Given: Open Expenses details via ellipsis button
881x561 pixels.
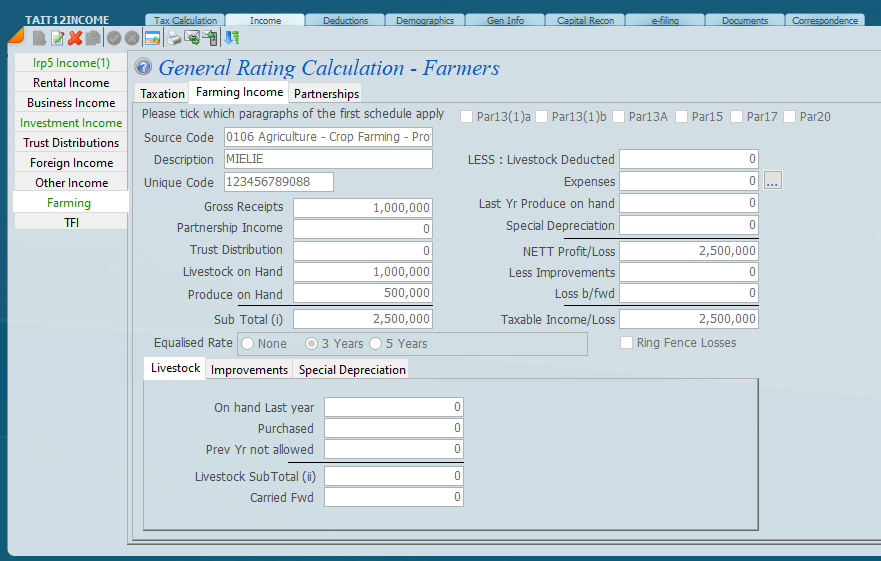Looking at the screenshot, I should coord(772,181).
